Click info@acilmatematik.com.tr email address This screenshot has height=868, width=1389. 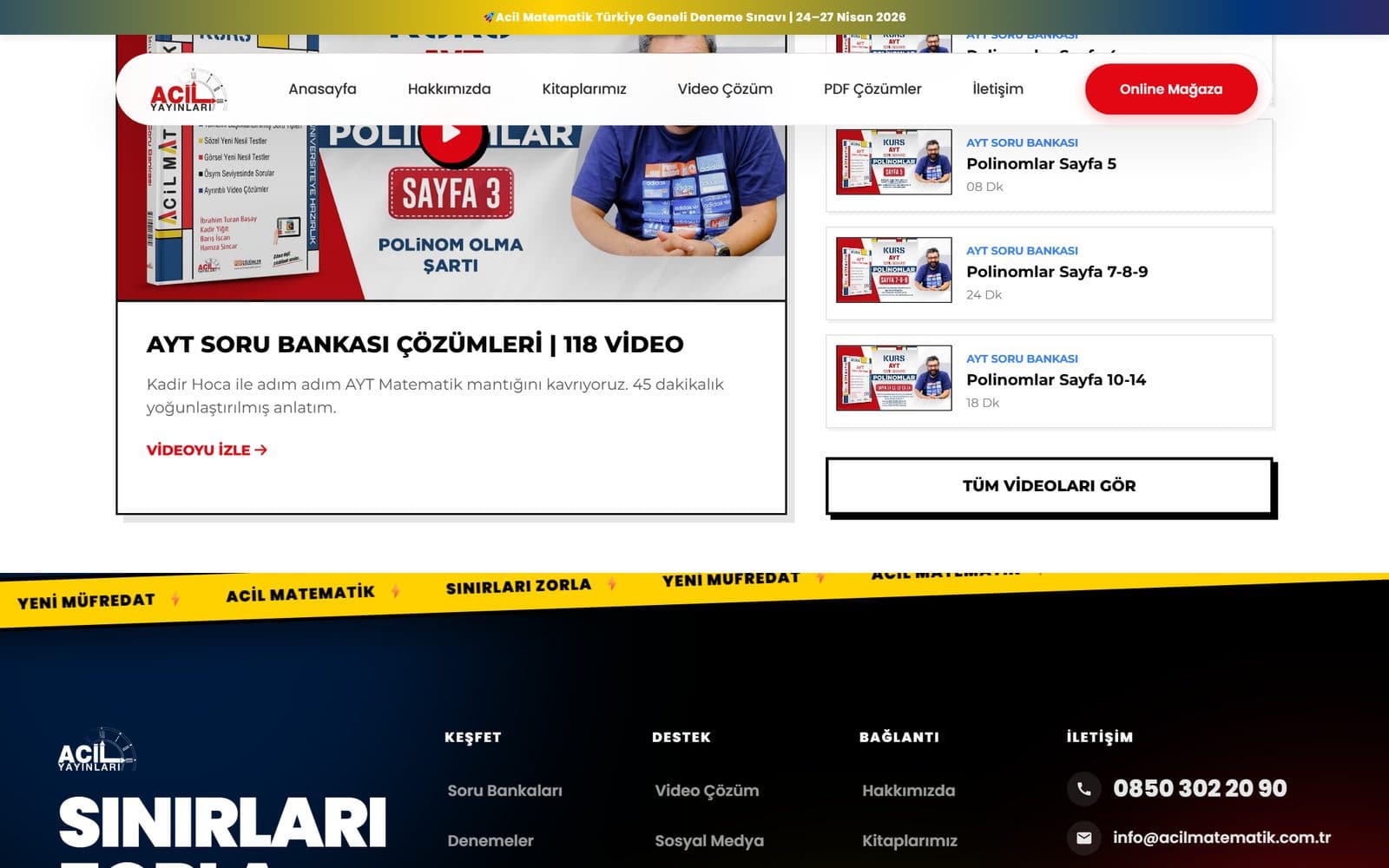tap(1221, 838)
